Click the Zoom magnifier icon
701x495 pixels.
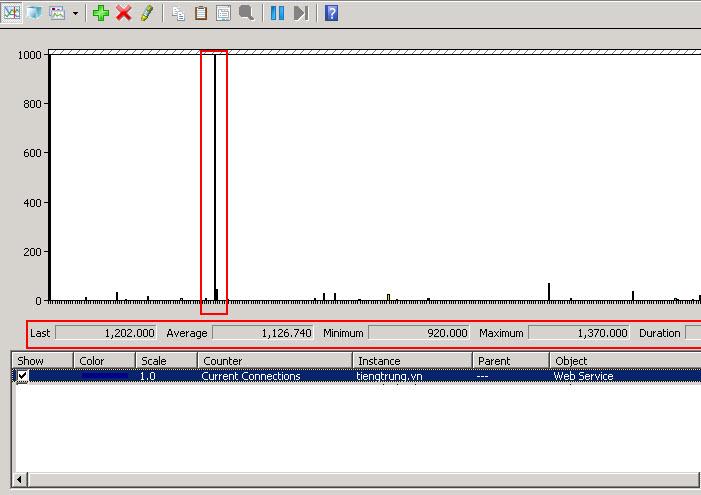point(246,13)
